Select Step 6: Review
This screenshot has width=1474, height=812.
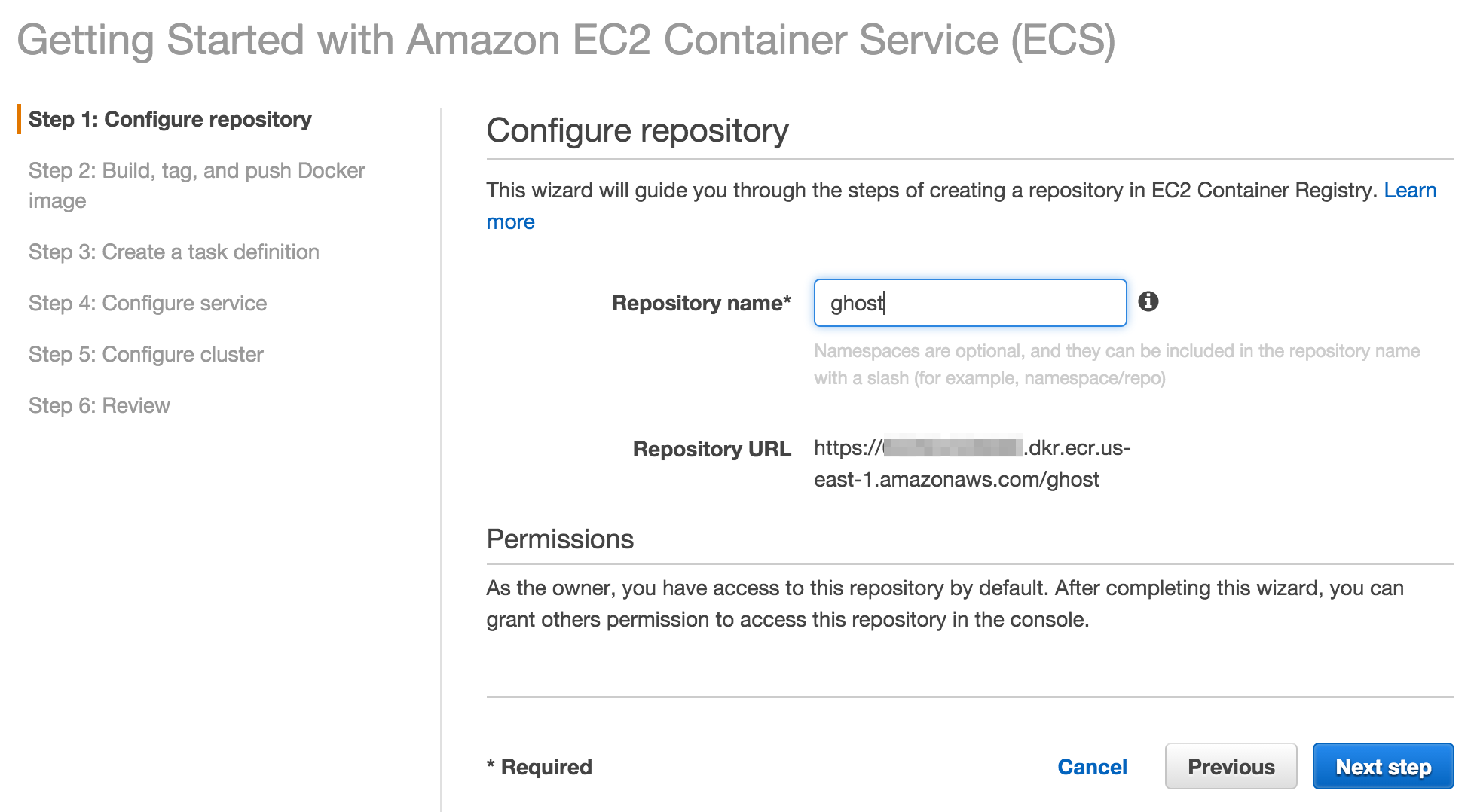coord(99,405)
